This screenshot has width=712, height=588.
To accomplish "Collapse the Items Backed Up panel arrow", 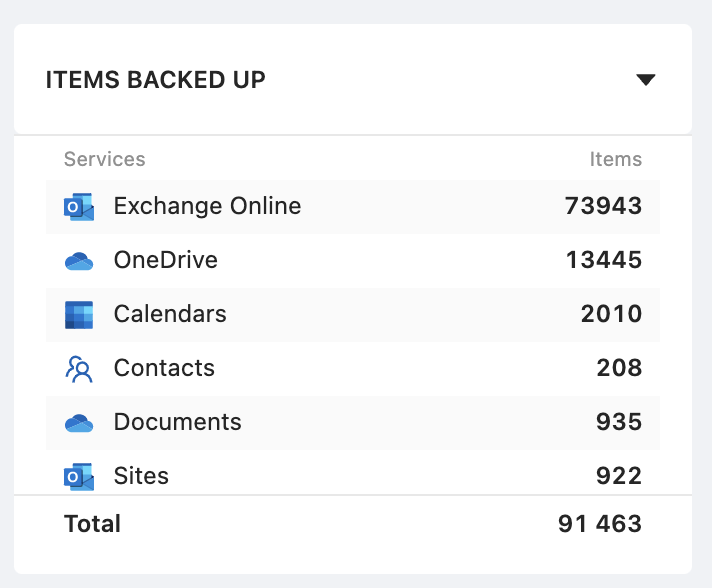I will 645,80.
